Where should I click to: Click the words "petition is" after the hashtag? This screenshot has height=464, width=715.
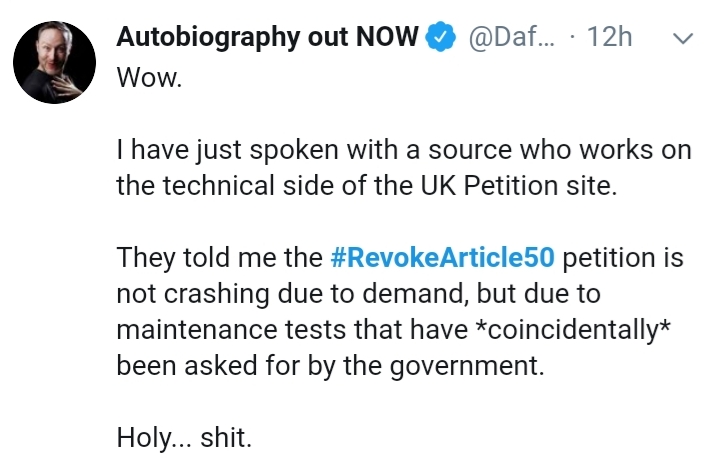coord(623,258)
